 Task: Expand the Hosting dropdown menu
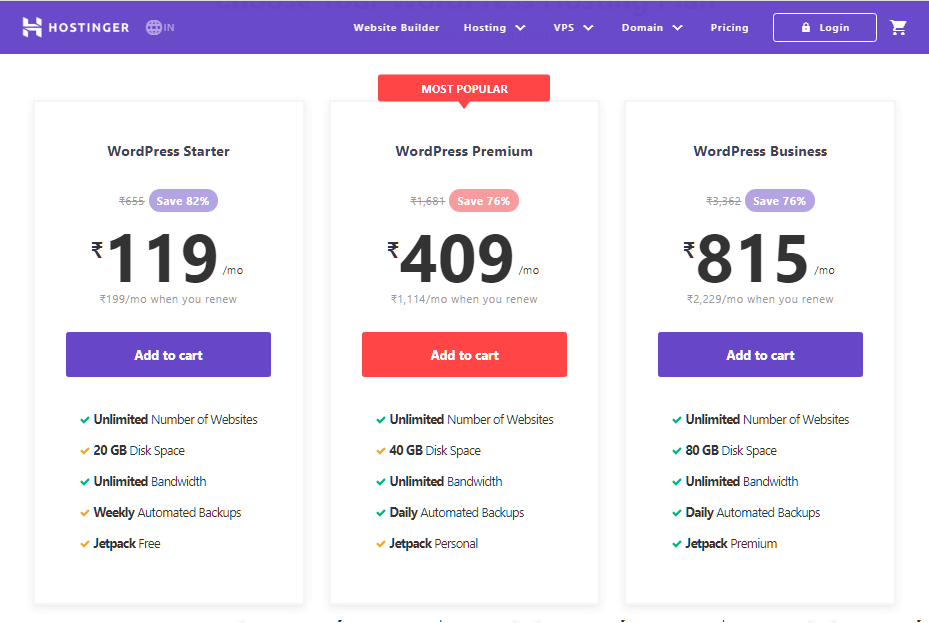pos(494,27)
